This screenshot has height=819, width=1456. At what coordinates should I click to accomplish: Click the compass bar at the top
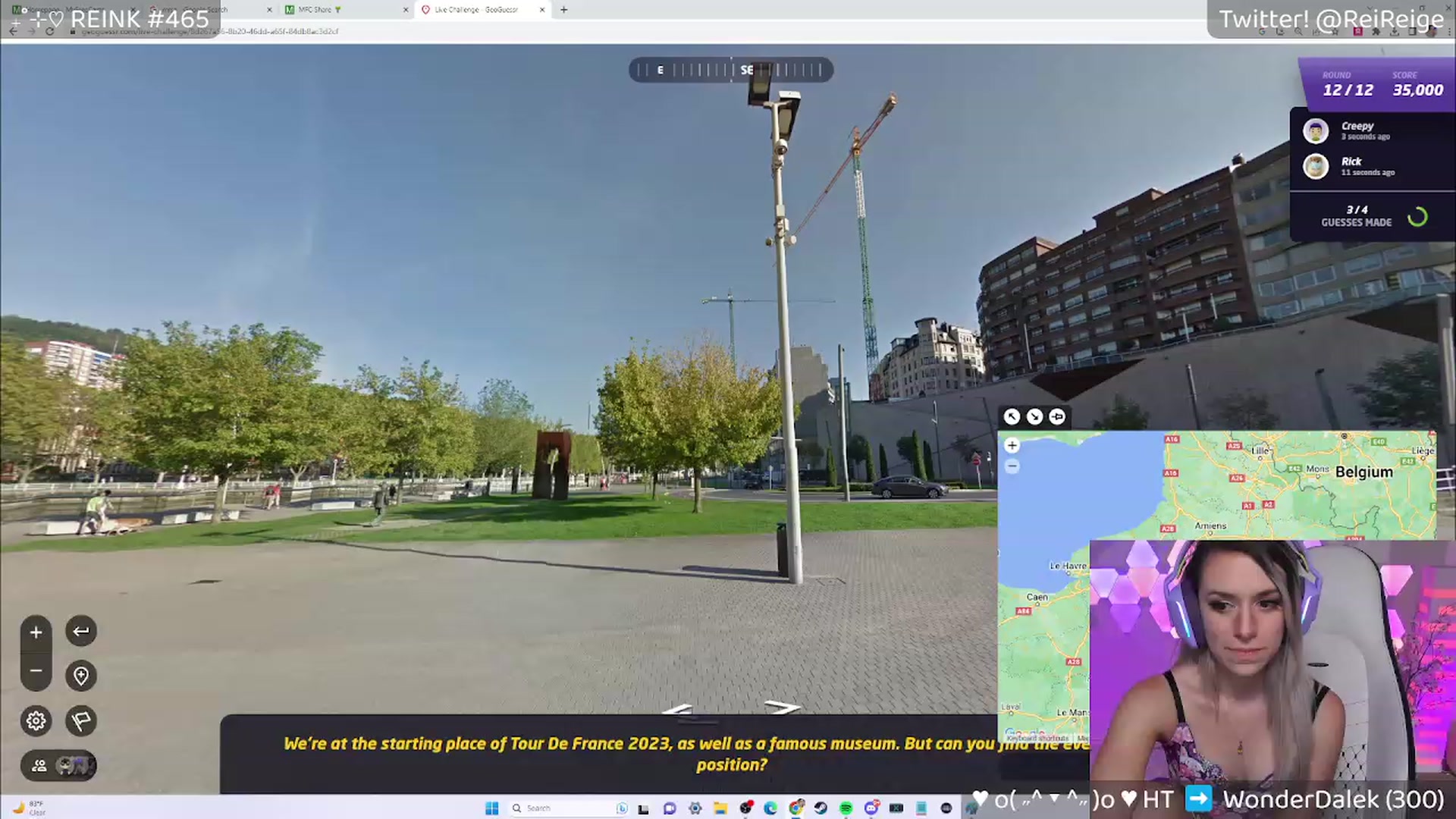731,70
